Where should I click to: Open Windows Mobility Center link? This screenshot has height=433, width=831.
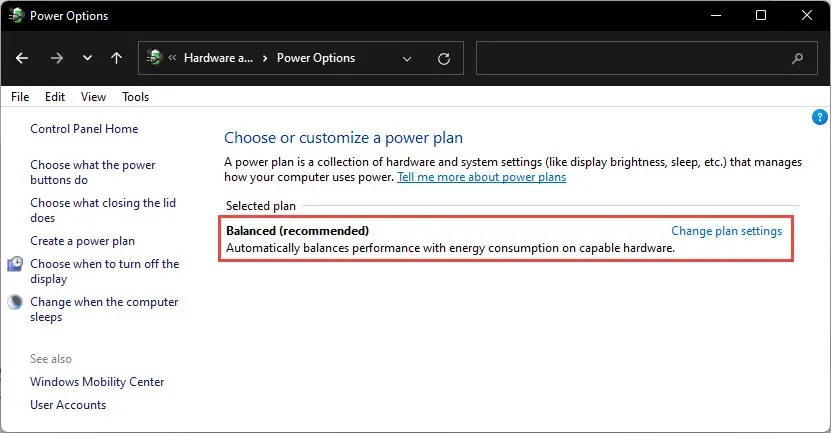97,382
